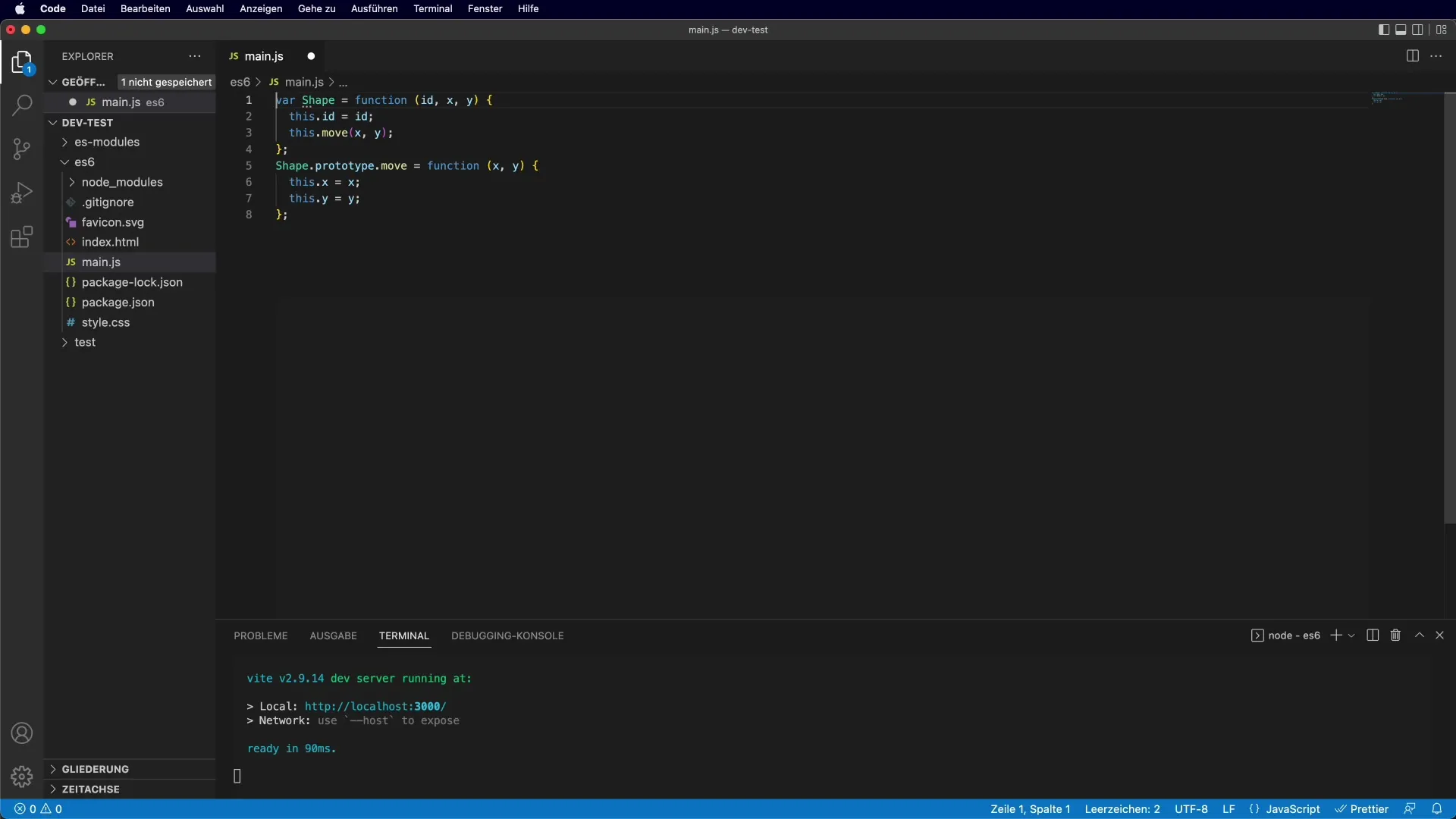Split the editor to the right

(x=1412, y=56)
